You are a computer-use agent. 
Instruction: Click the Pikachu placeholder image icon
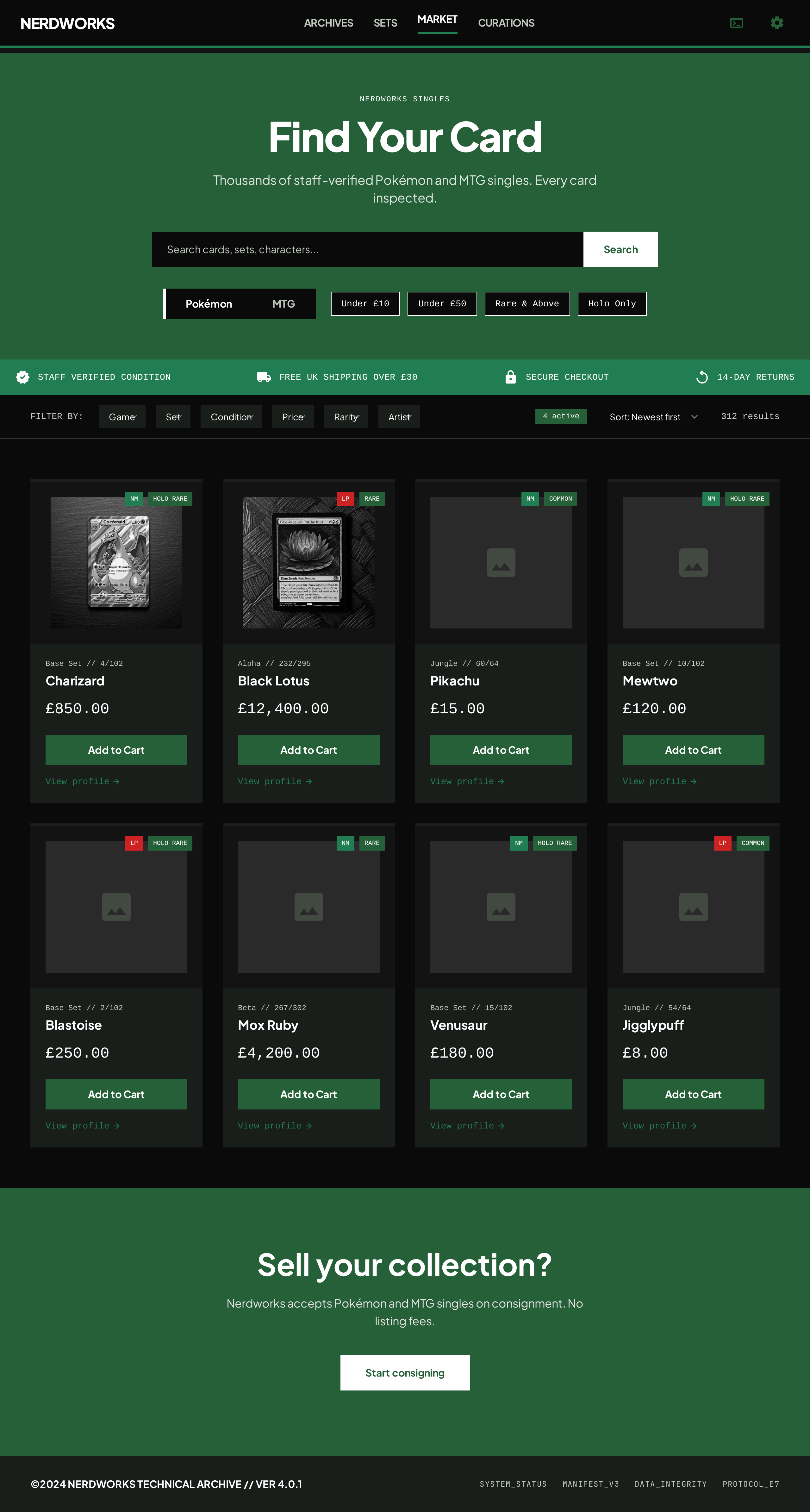[x=501, y=562]
